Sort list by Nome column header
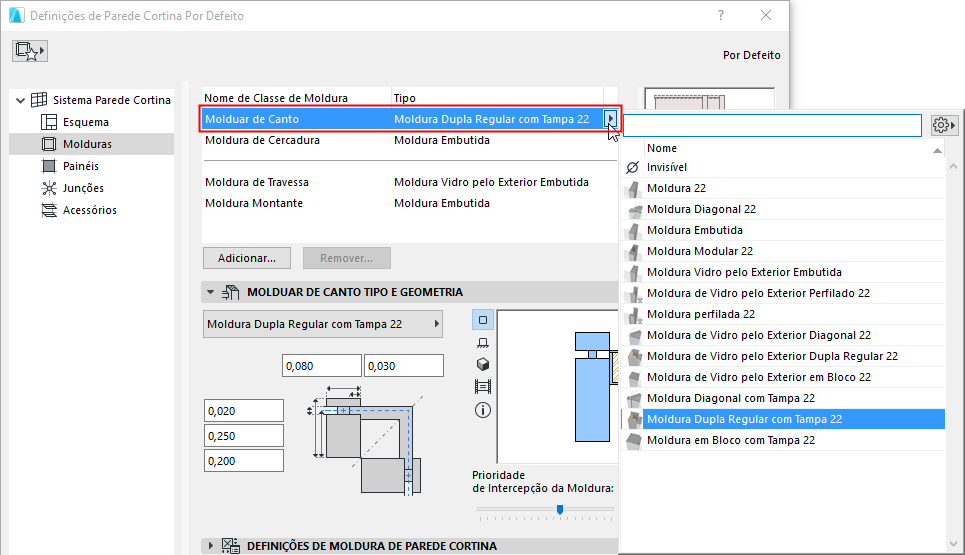This screenshot has width=965, height=555. 794,148
